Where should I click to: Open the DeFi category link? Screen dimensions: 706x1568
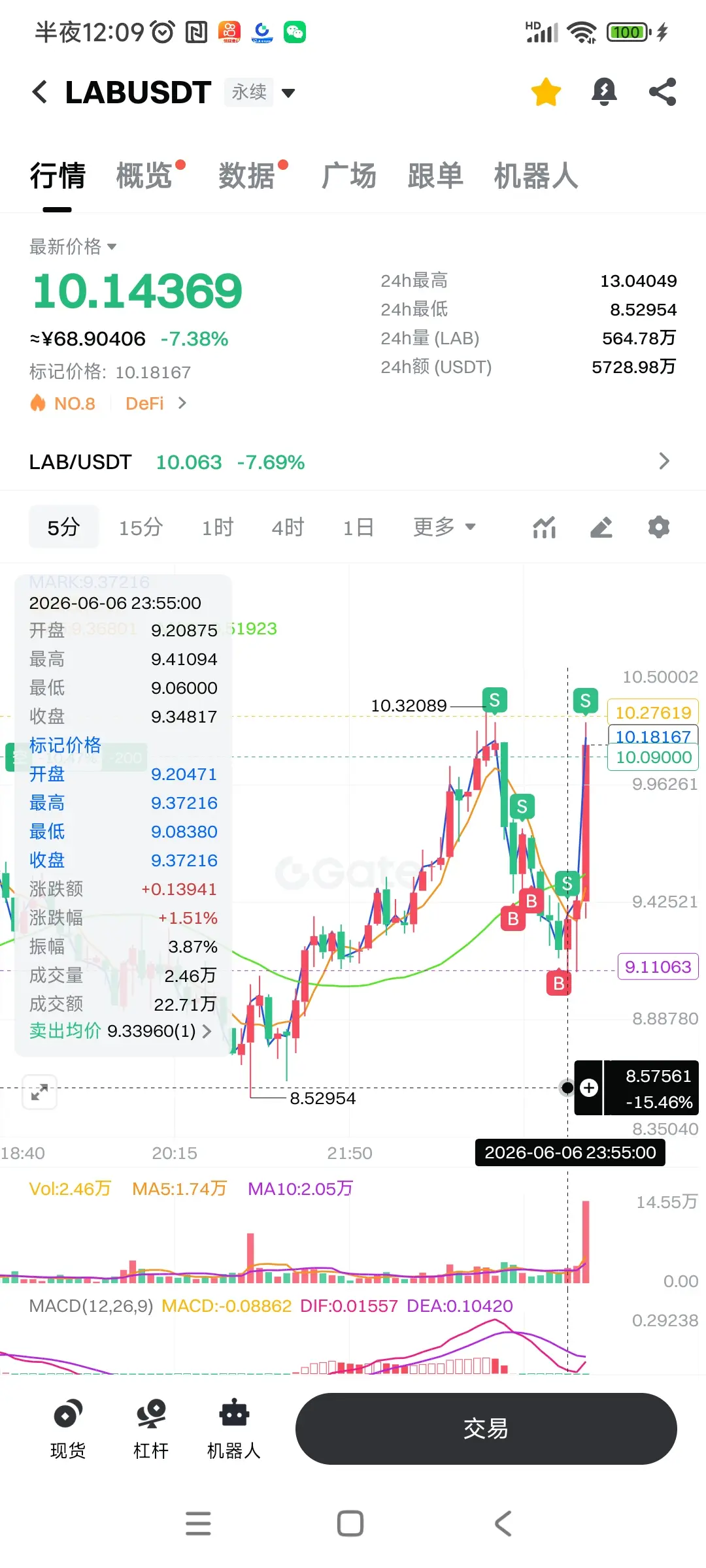(156, 403)
